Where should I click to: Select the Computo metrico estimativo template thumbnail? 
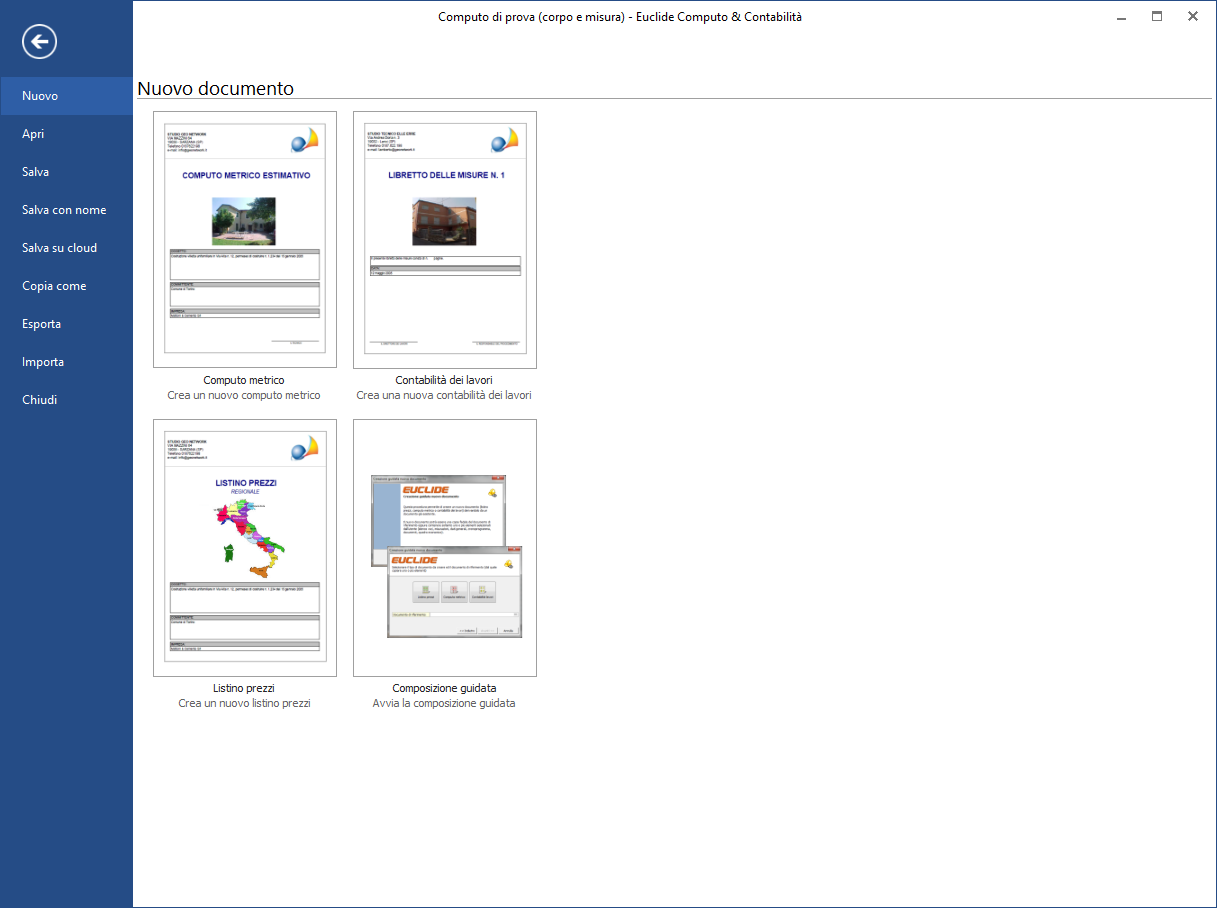(x=245, y=240)
